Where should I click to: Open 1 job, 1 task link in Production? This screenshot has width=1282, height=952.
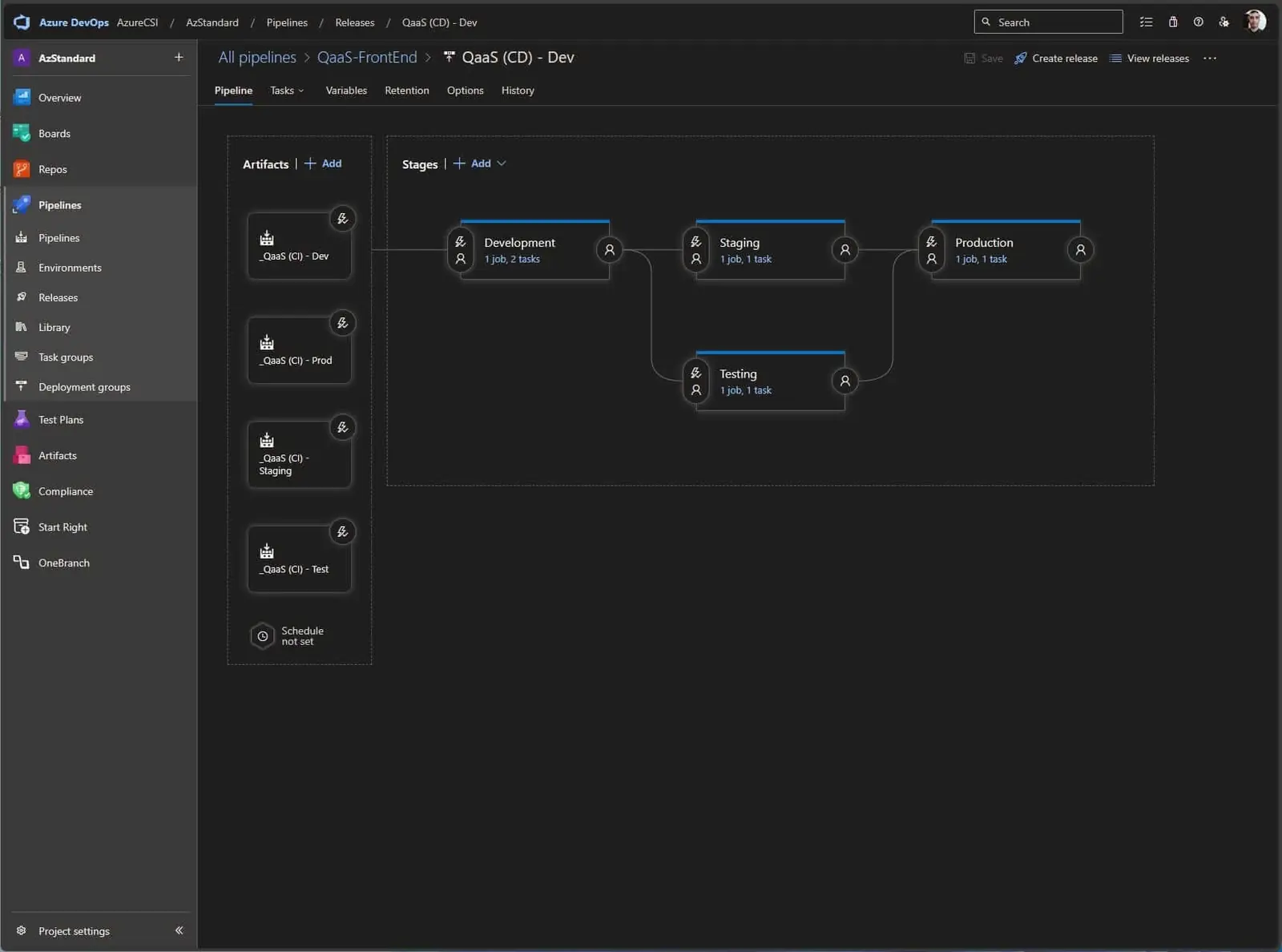981,260
